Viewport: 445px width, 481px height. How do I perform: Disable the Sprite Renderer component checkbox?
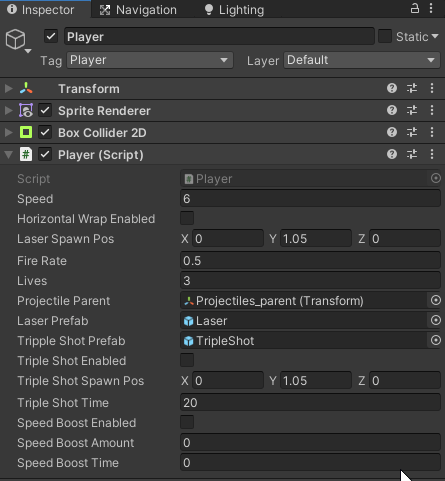(x=45, y=110)
